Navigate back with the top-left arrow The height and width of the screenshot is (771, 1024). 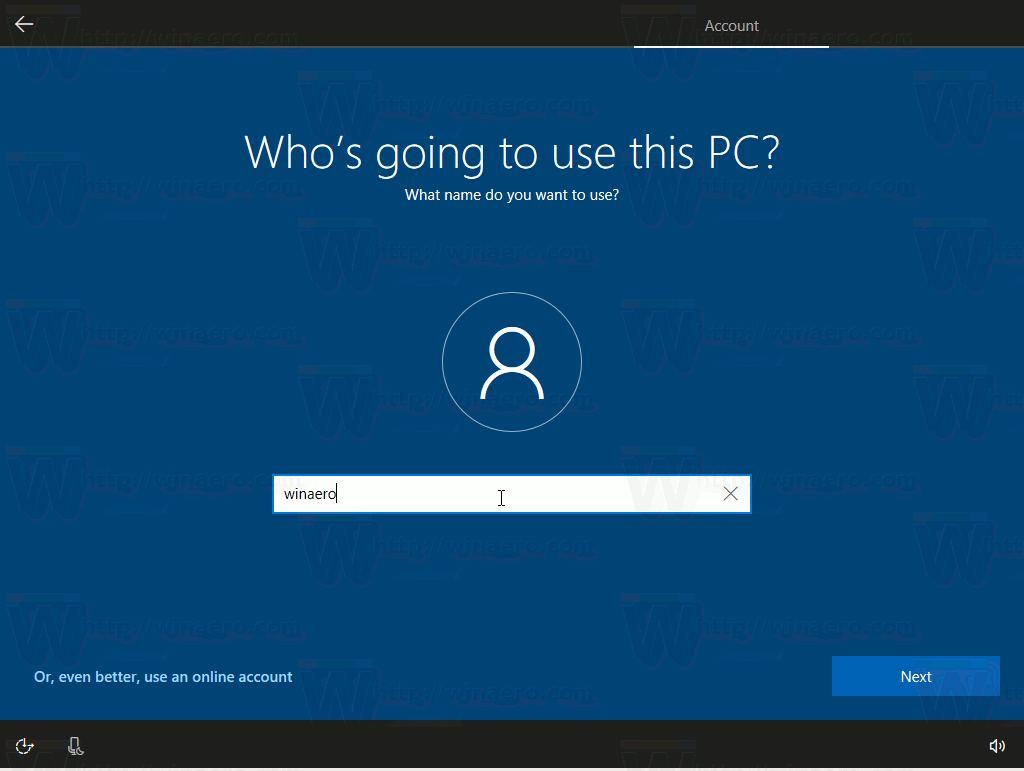23,24
